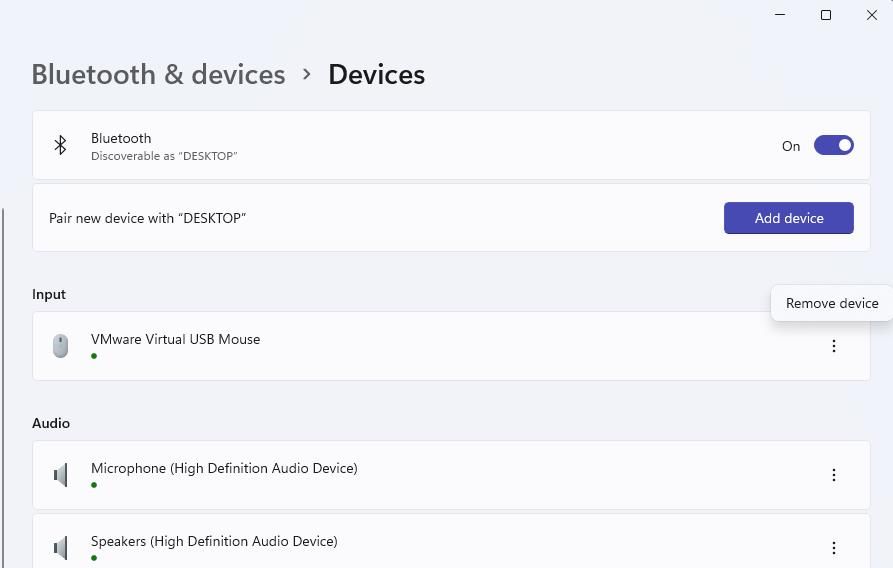Open more options for Microphone device
The image size is (893, 568).
tap(833, 475)
